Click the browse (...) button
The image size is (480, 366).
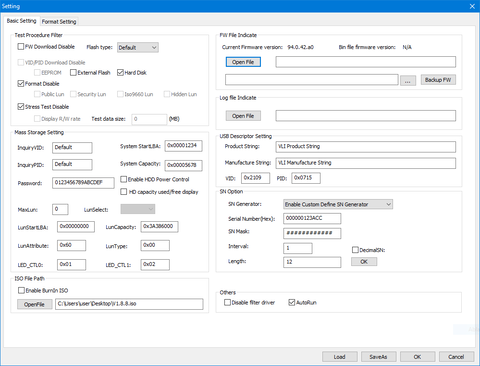pyautogui.click(x=407, y=80)
